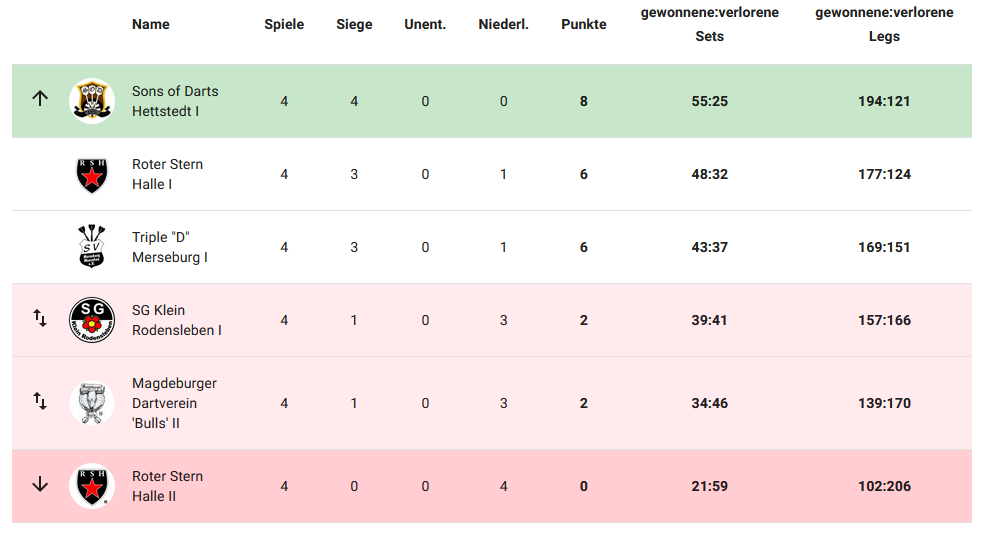Click the Roter Stern Halle I logo
Screen dimensions: 988x538
92,175
